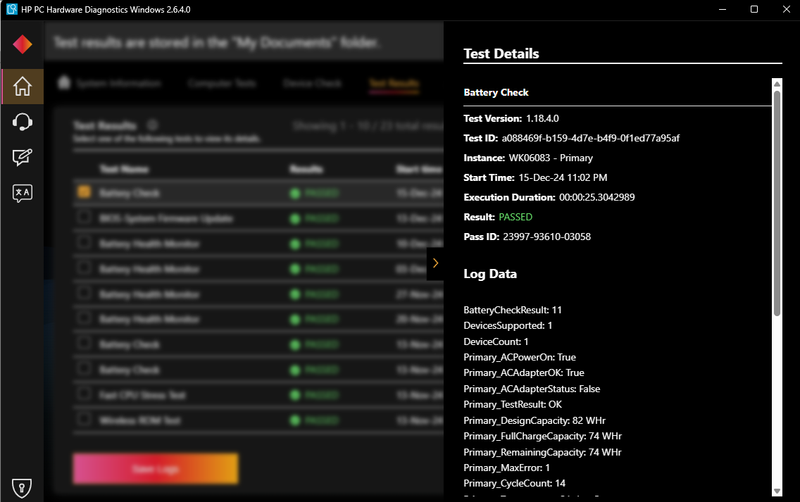
Task: Click the Pass ID 23997-93610-03058
Action: (546, 237)
